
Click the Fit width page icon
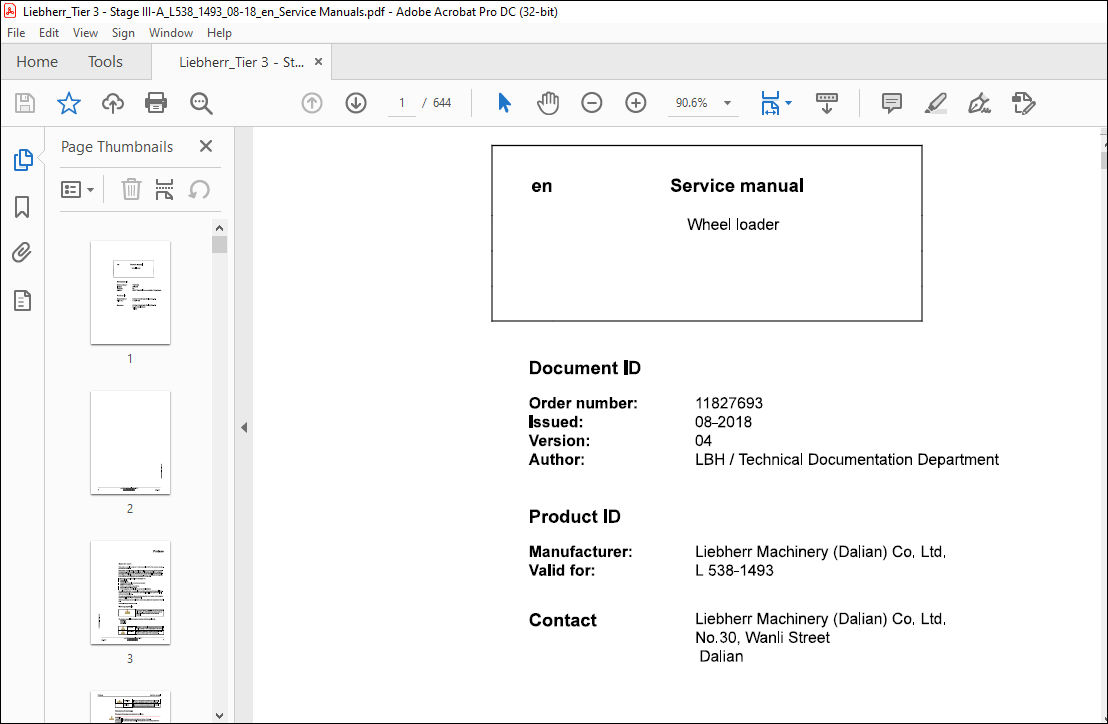click(x=770, y=103)
